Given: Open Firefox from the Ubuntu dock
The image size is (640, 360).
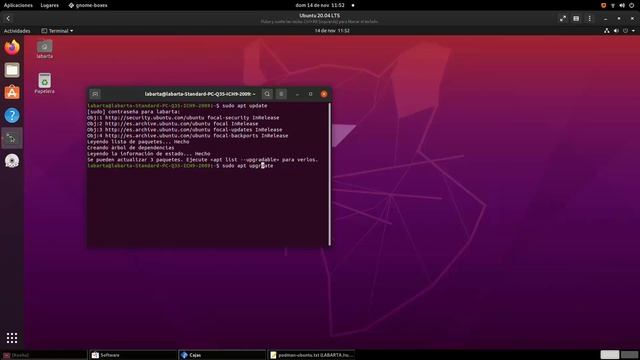Looking at the screenshot, I should [12, 47].
